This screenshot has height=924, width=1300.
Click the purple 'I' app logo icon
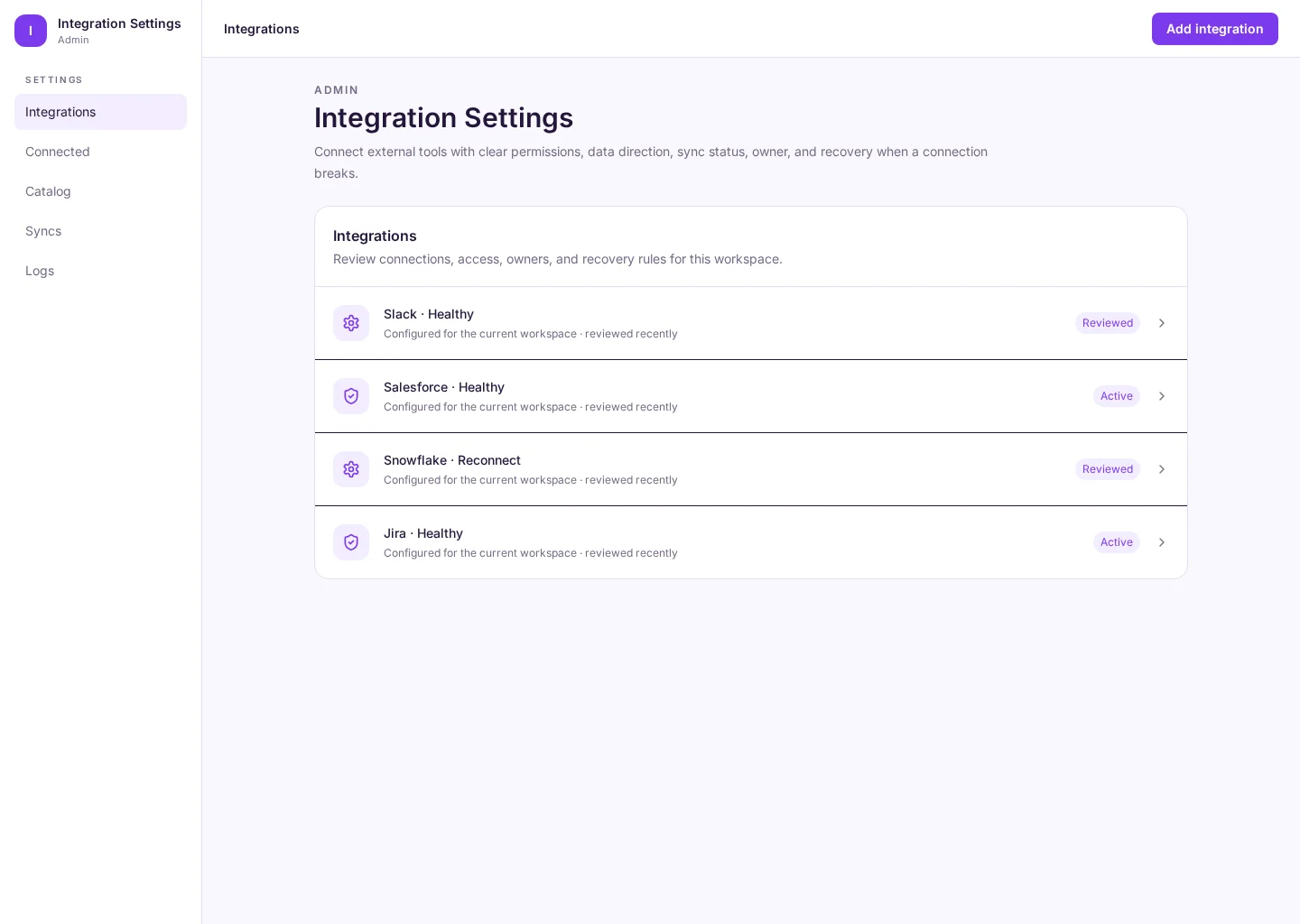point(31,31)
